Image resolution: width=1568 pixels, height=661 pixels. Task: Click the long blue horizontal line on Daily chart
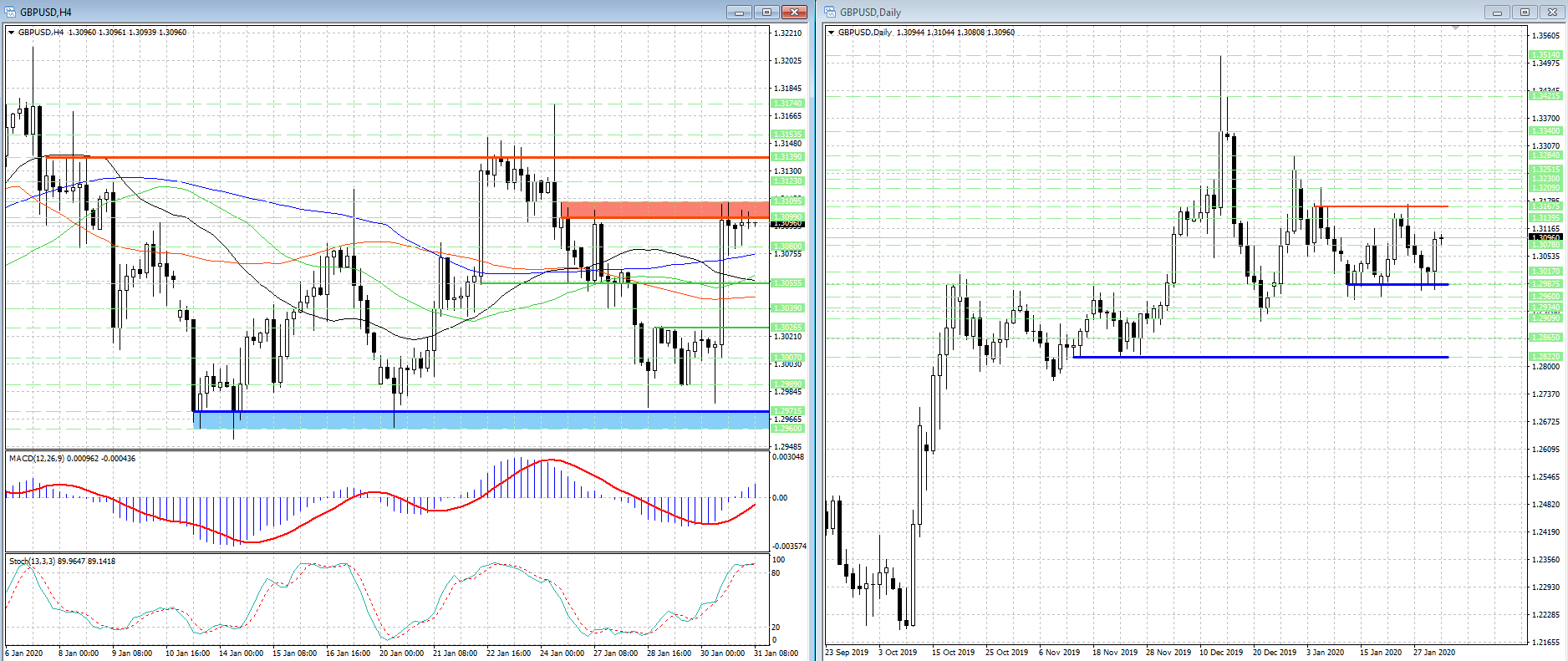coord(1260,357)
